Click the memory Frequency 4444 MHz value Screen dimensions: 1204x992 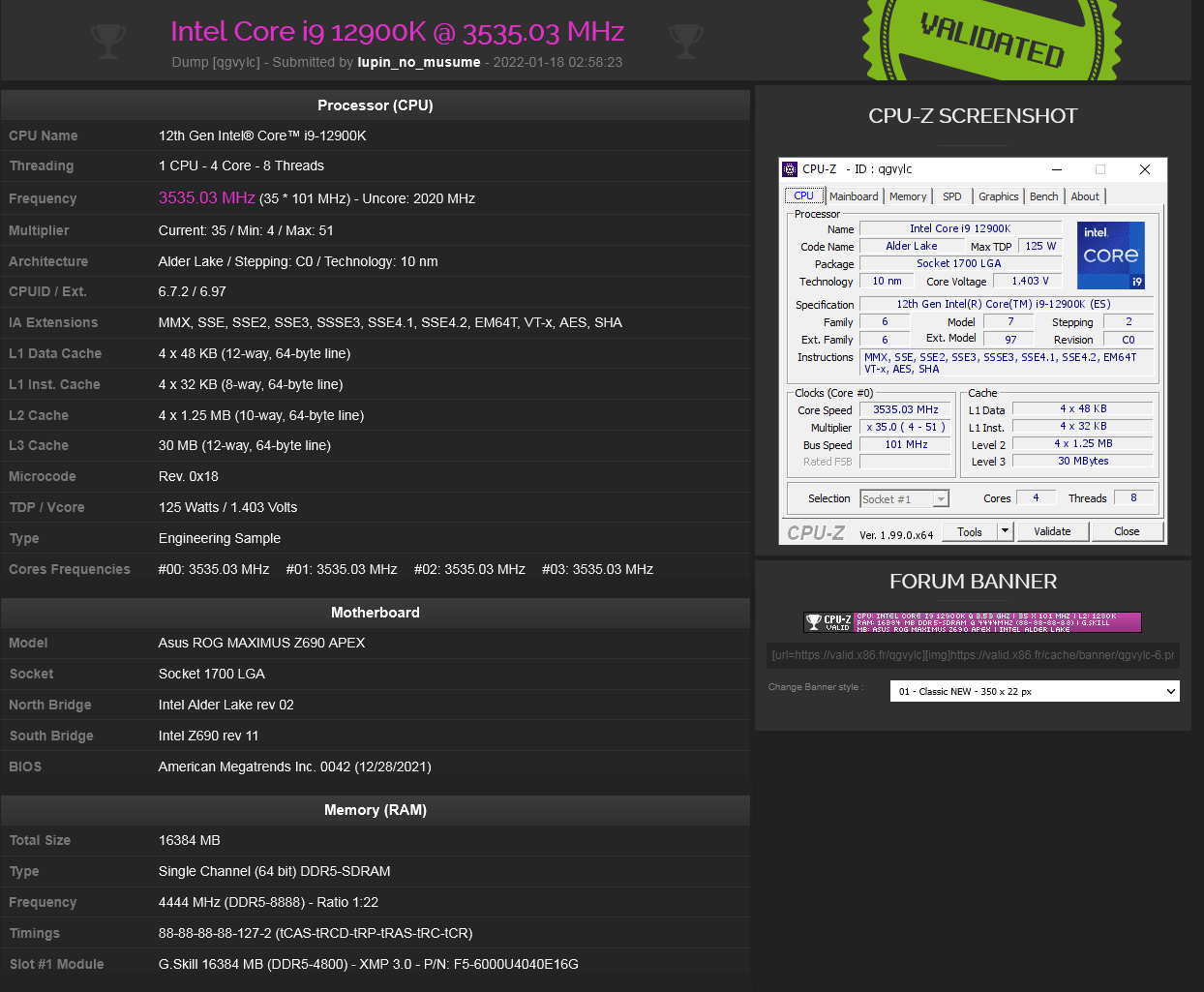(x=268, y=902)
